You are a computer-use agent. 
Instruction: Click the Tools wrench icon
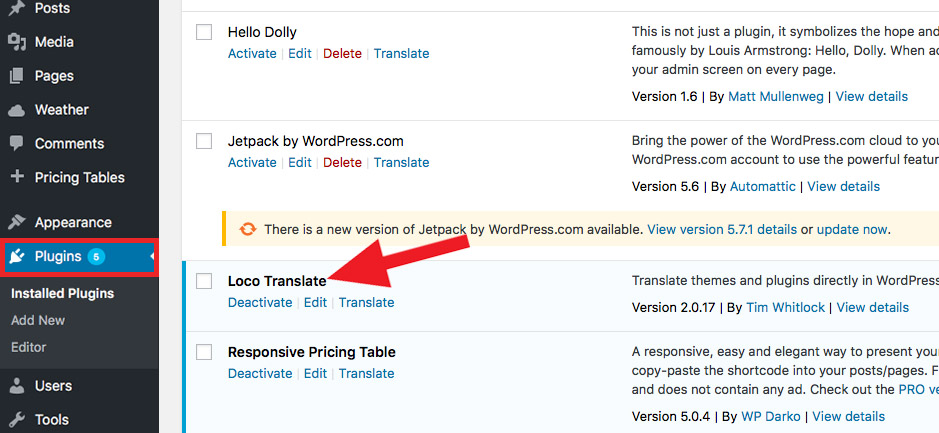click(17, 419)
